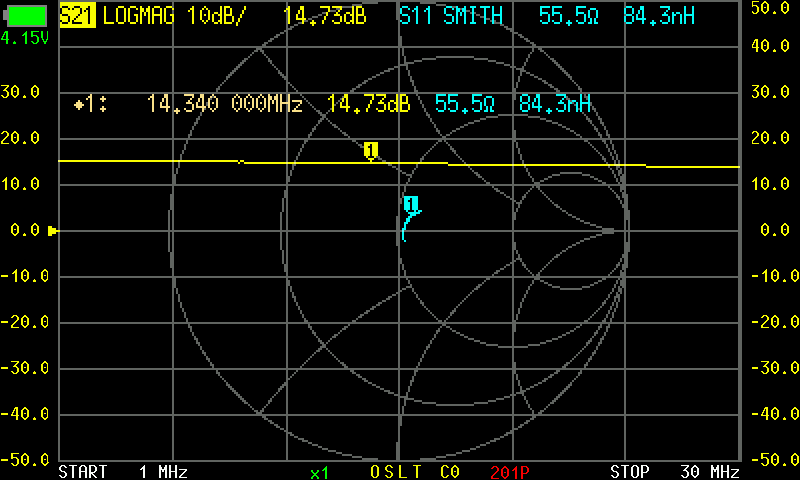Click the right axis 20.0 scale label

click(x=770, y=139)
